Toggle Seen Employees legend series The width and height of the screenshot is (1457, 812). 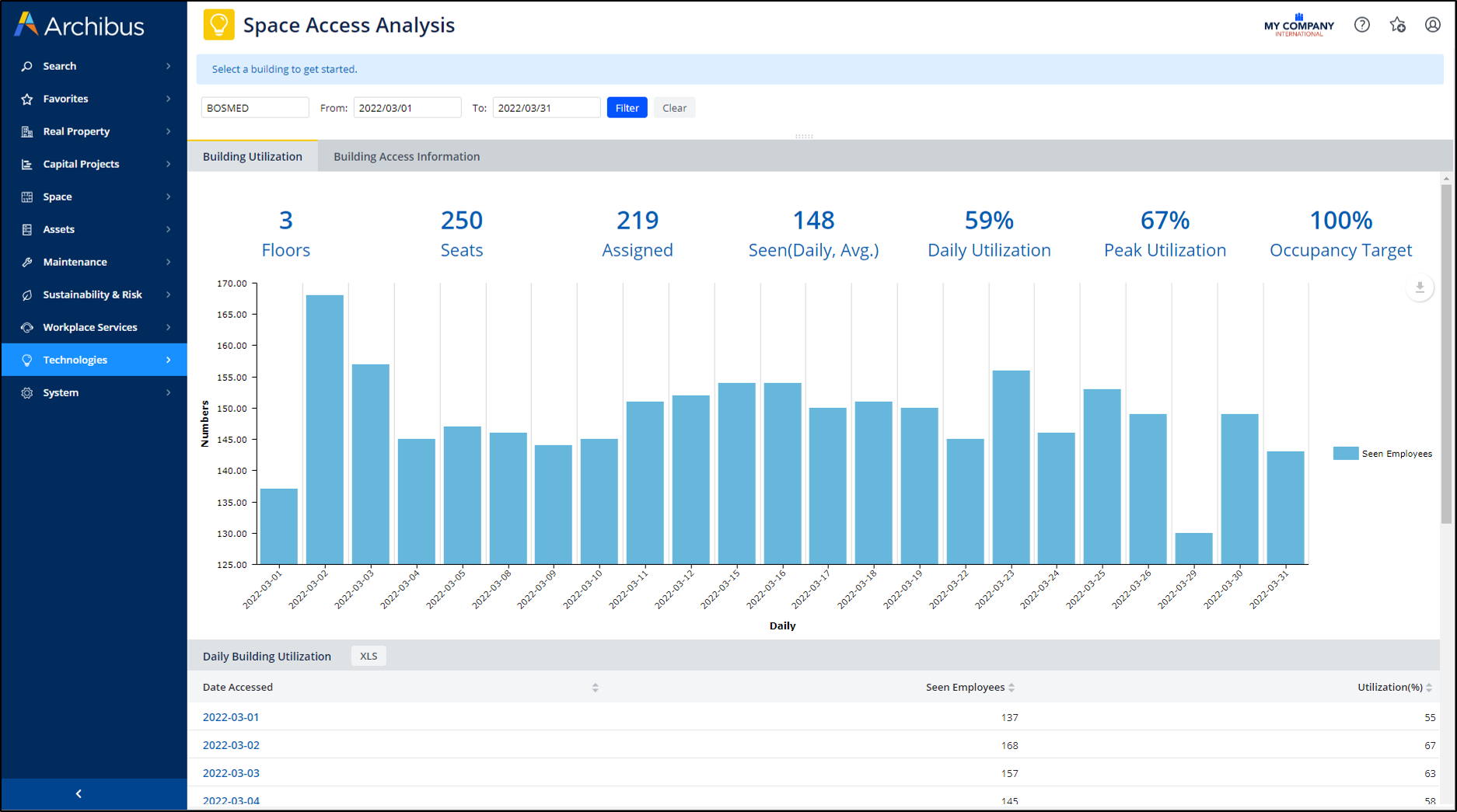[x=1382, y=454]
